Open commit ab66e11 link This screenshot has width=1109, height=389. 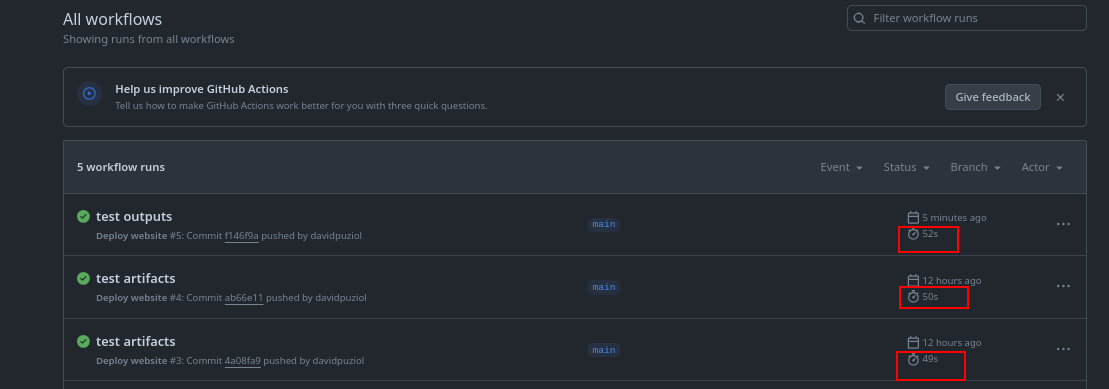tap(244, 298)
